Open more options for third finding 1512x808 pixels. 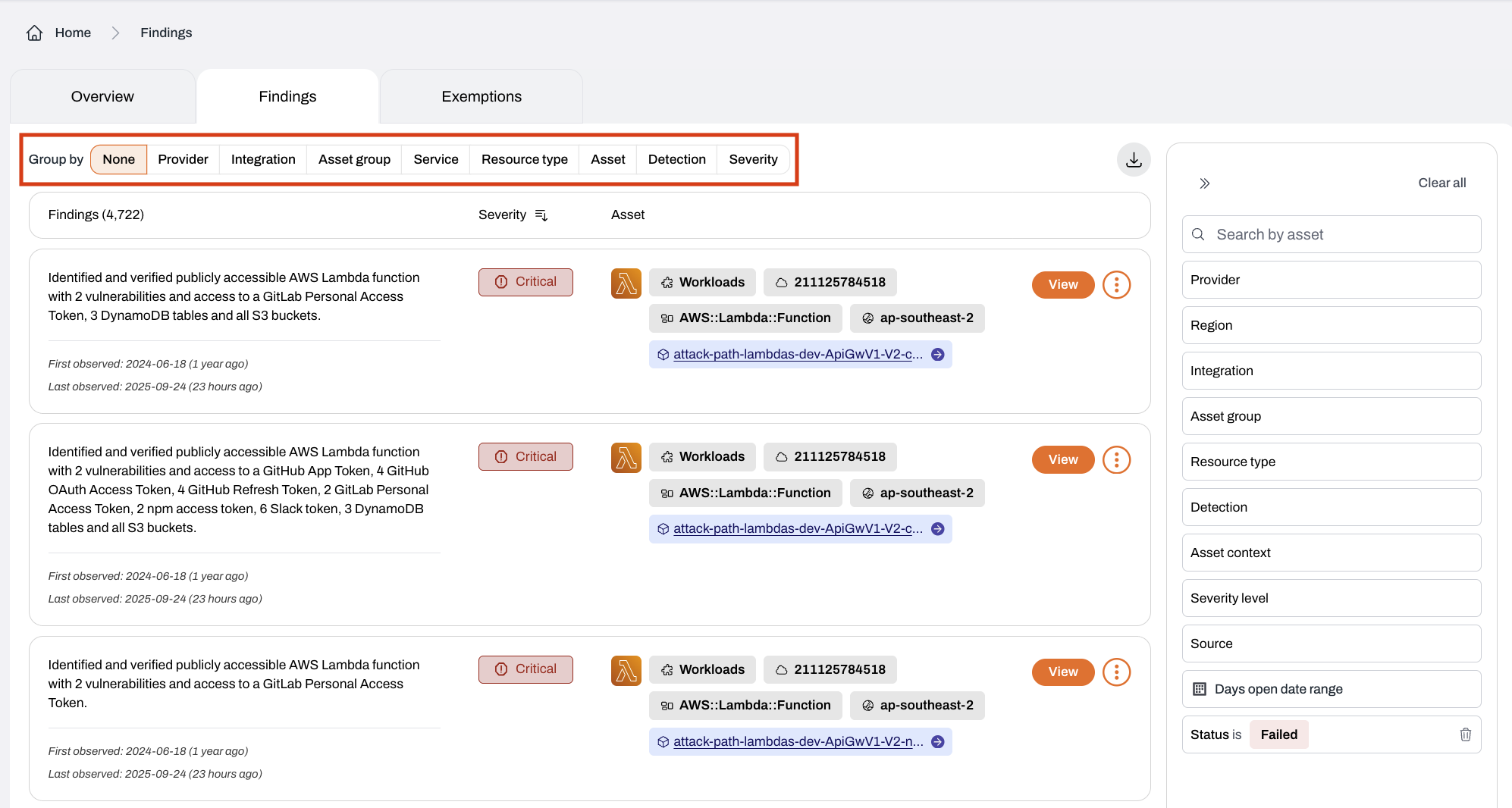(1116, 672)
